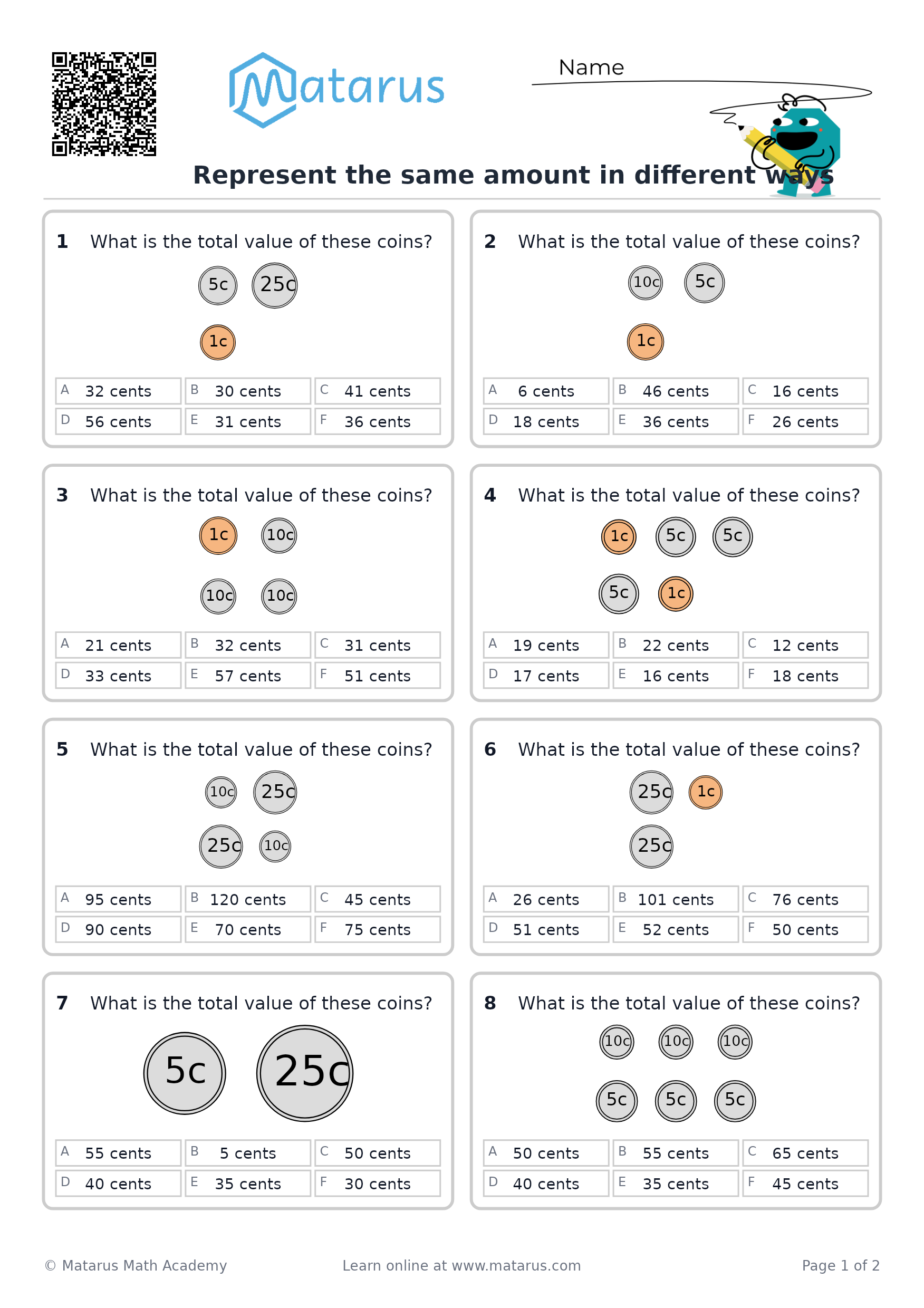Open the www.matarus.com footer link
Viewport: 924px width, 1308px height.
(x=516, y=1265)
